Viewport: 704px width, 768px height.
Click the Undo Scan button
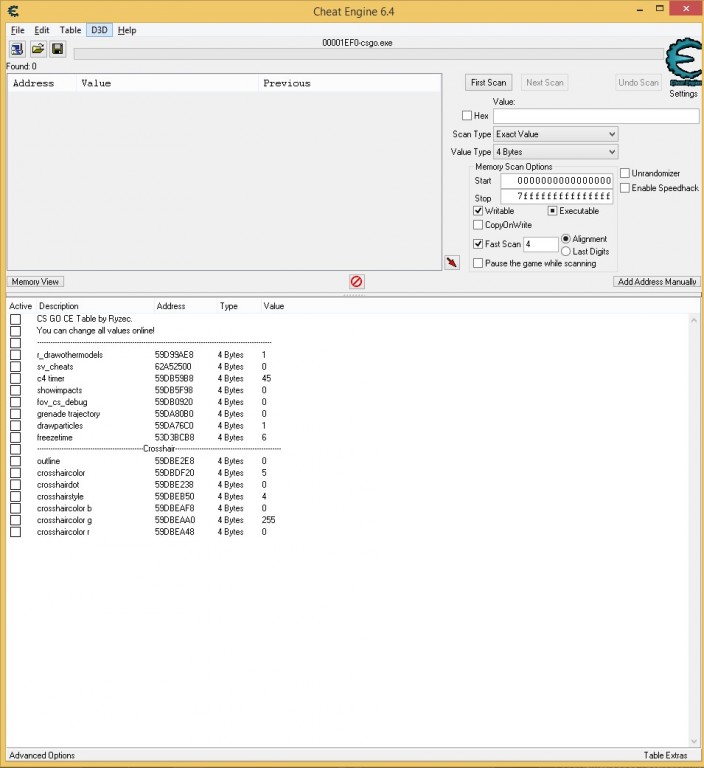tap(638, 82)
